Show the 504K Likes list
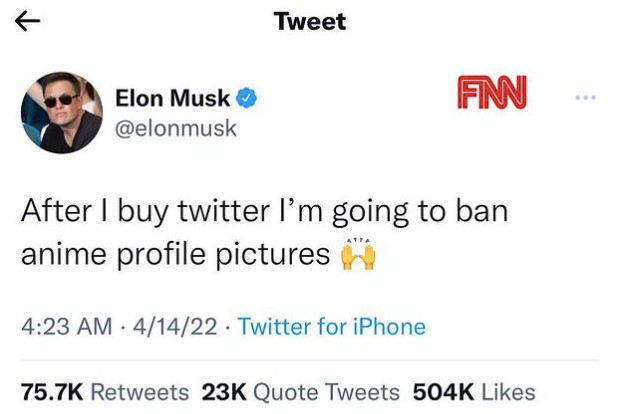 click(473, 392)
